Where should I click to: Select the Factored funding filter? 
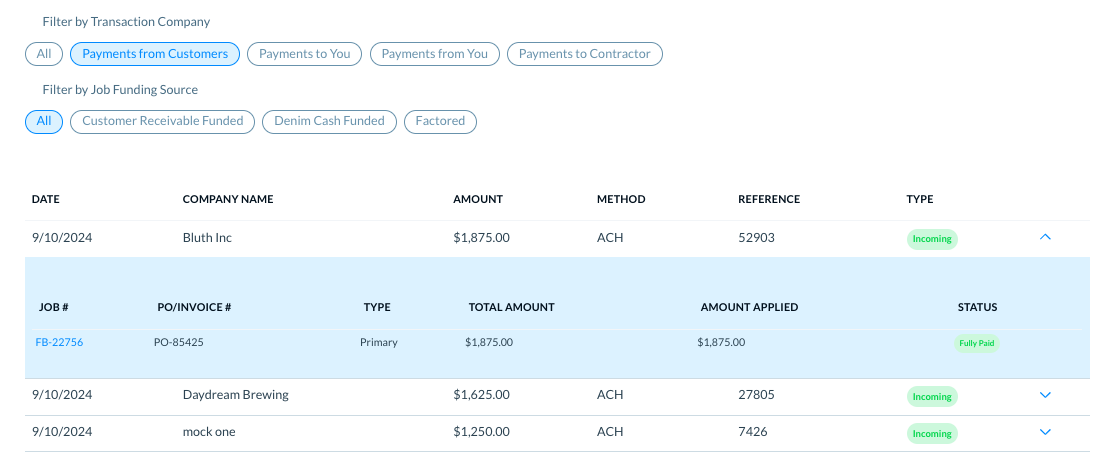point(440,121)
